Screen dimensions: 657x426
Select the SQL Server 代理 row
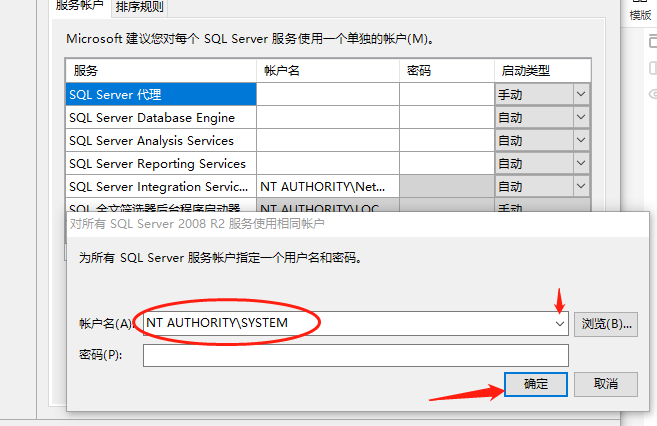(x=161, y=94)
